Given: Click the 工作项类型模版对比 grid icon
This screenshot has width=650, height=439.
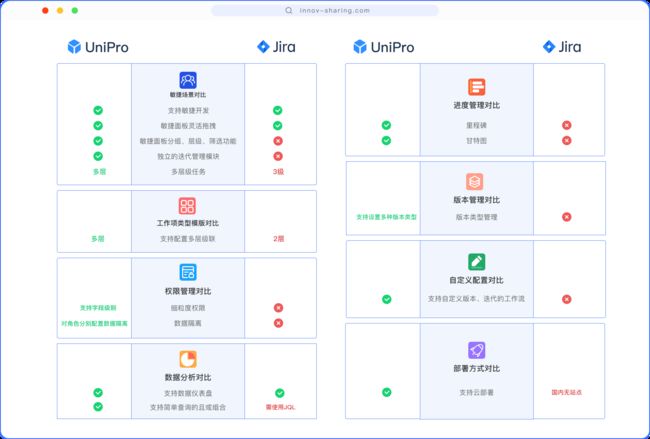Looking at the screenshot, I should (x=187, y=206).
